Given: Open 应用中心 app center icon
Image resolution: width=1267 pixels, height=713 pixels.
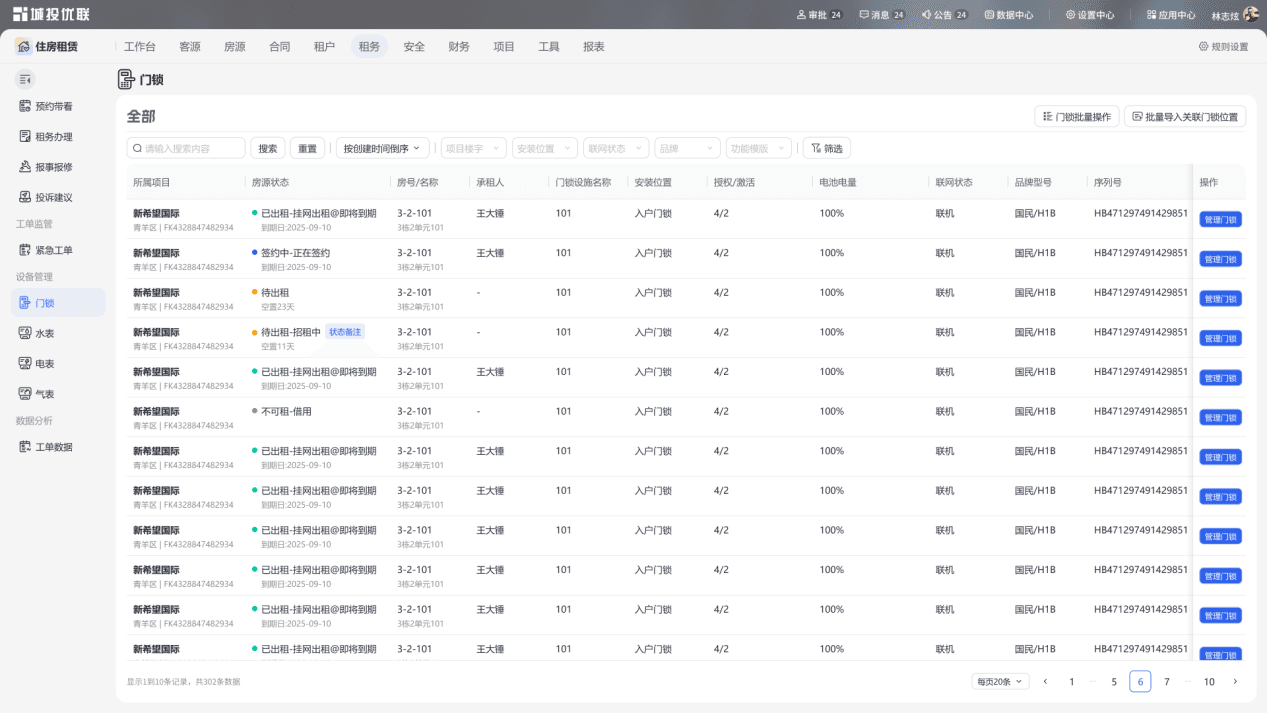Looking at the screenshot, I should point(1151,15).
